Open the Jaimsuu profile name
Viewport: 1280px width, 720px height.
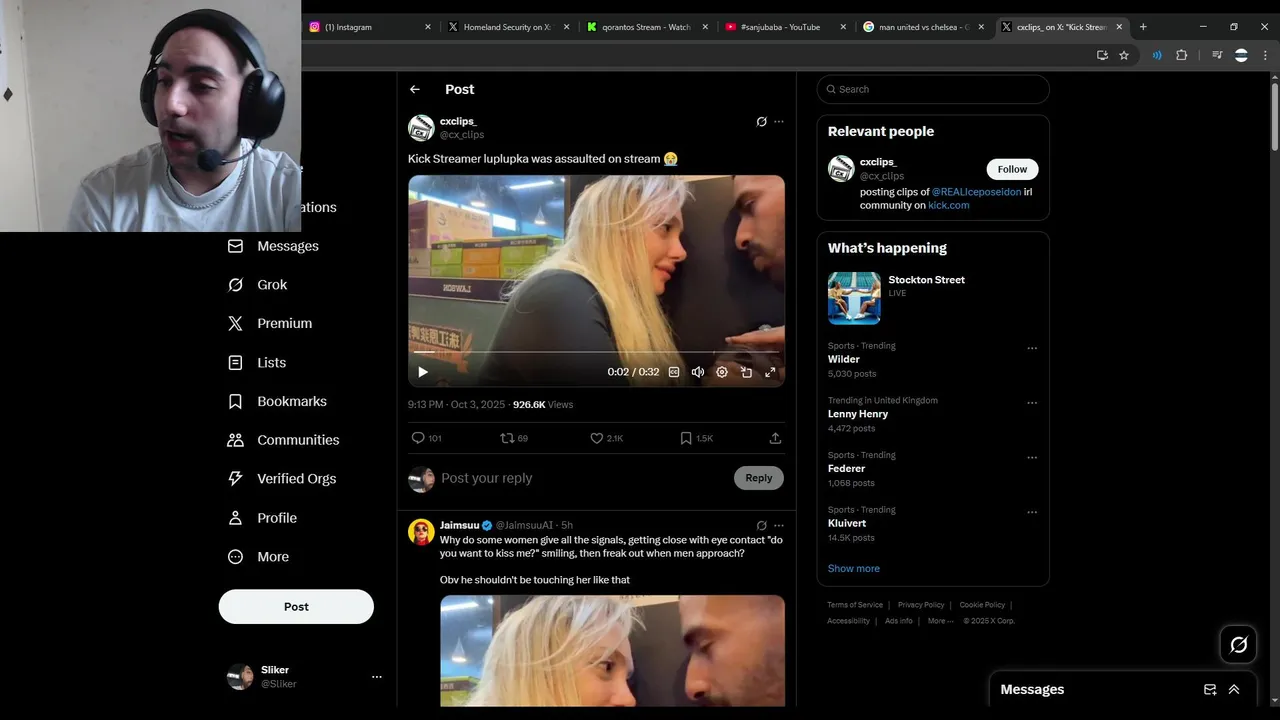[x=459, y=525]
